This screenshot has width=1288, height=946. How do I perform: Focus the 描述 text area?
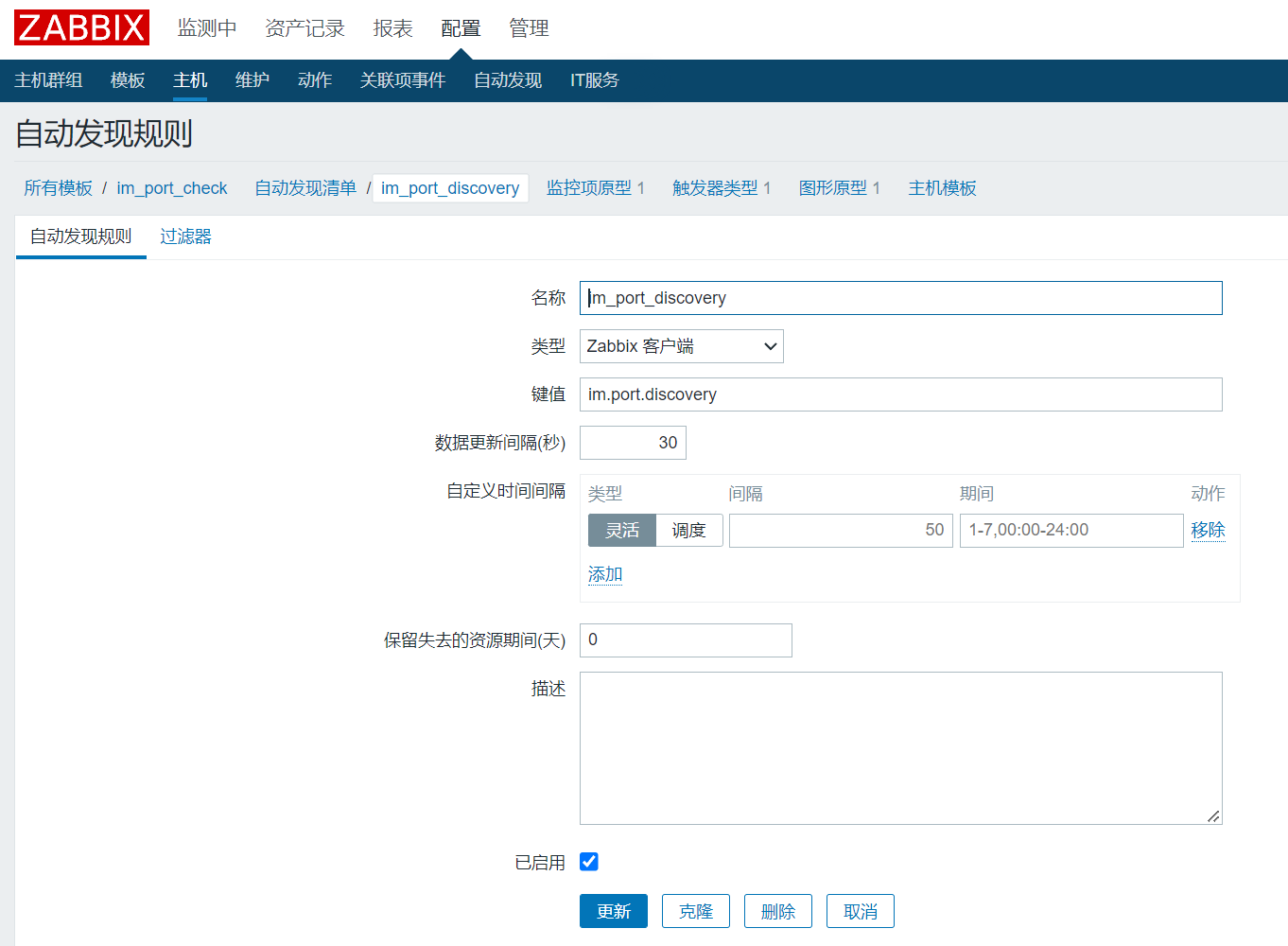pyautogui.click(x=901, y=748)
